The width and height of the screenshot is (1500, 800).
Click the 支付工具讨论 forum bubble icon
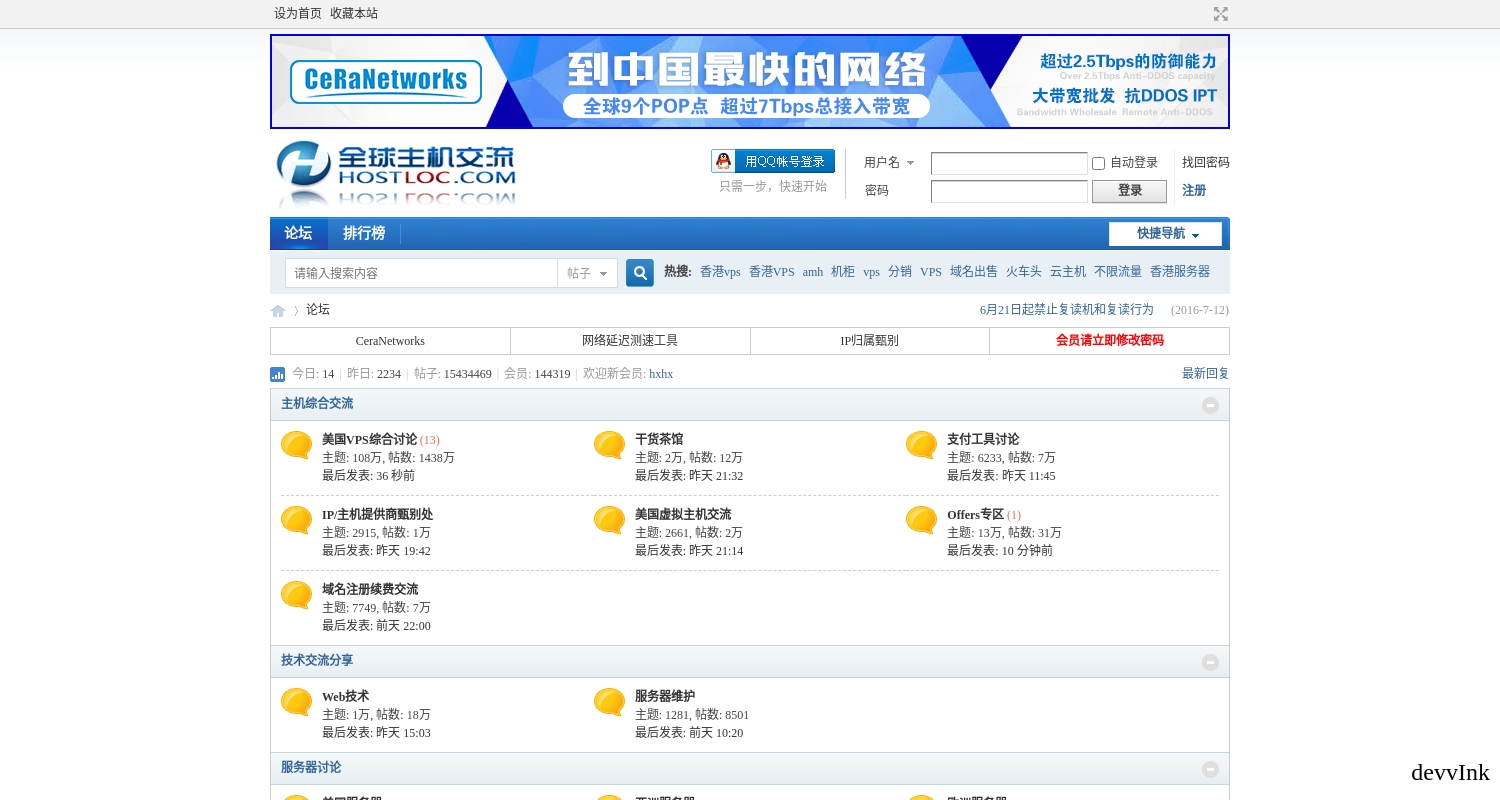(x=922, y=445)
